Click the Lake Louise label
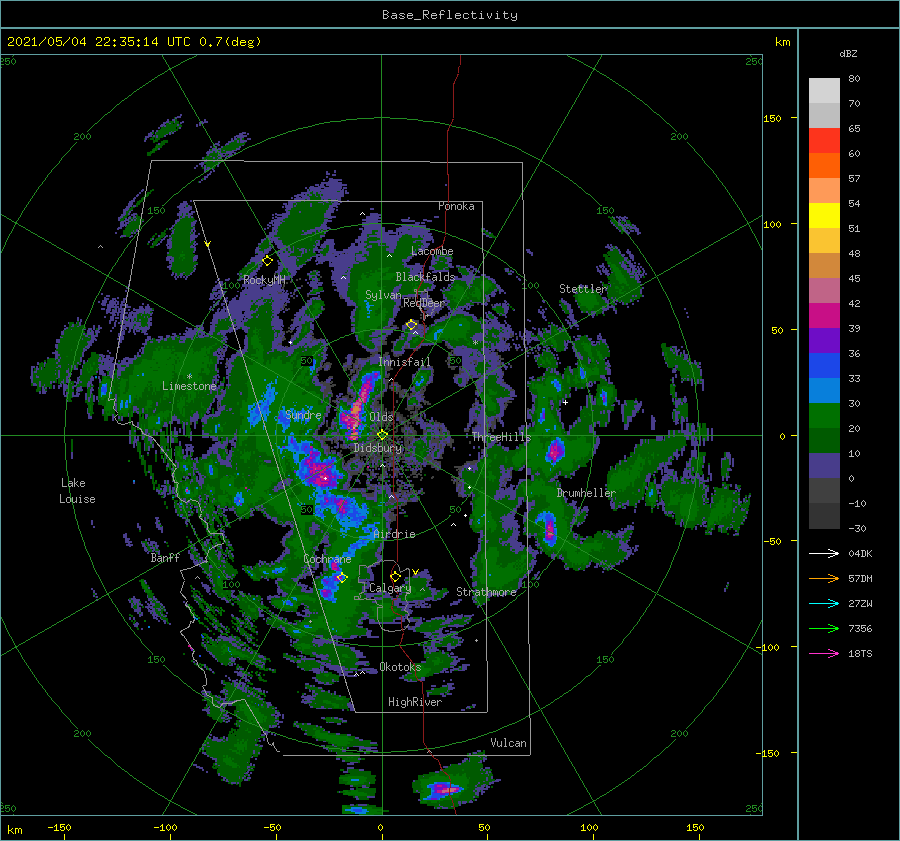The height and width of the screenshot is (841, 900). tap(77, 491)
